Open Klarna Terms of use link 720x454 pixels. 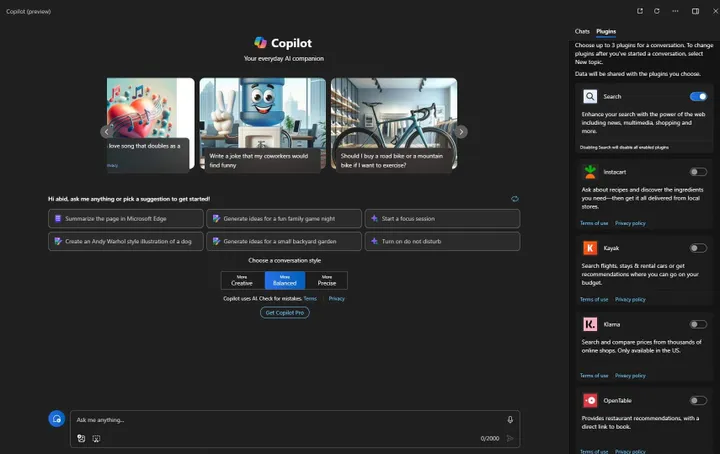594,376
